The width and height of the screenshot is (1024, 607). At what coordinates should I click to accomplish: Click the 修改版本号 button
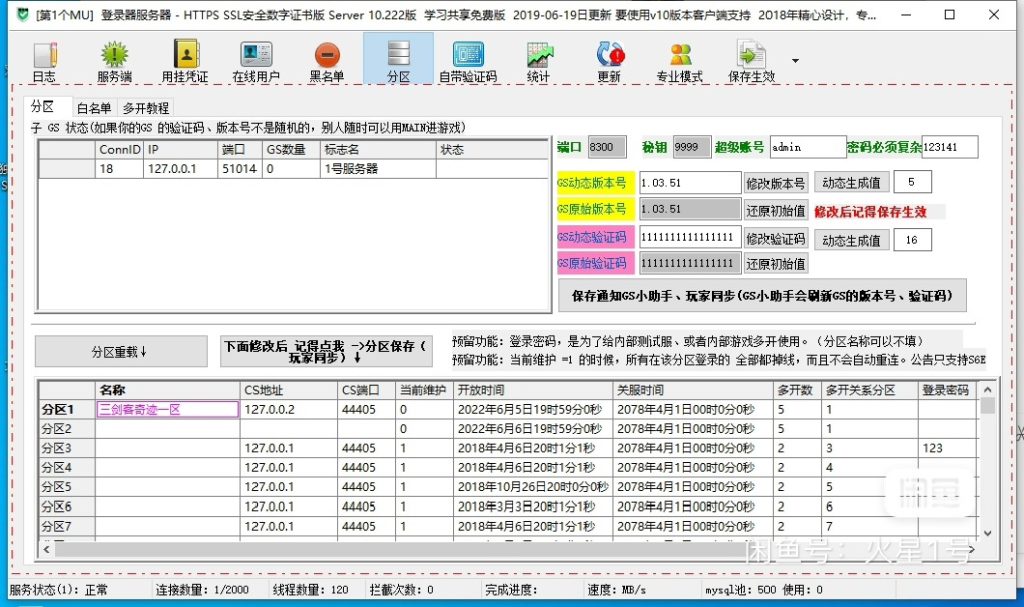(775, 183)
